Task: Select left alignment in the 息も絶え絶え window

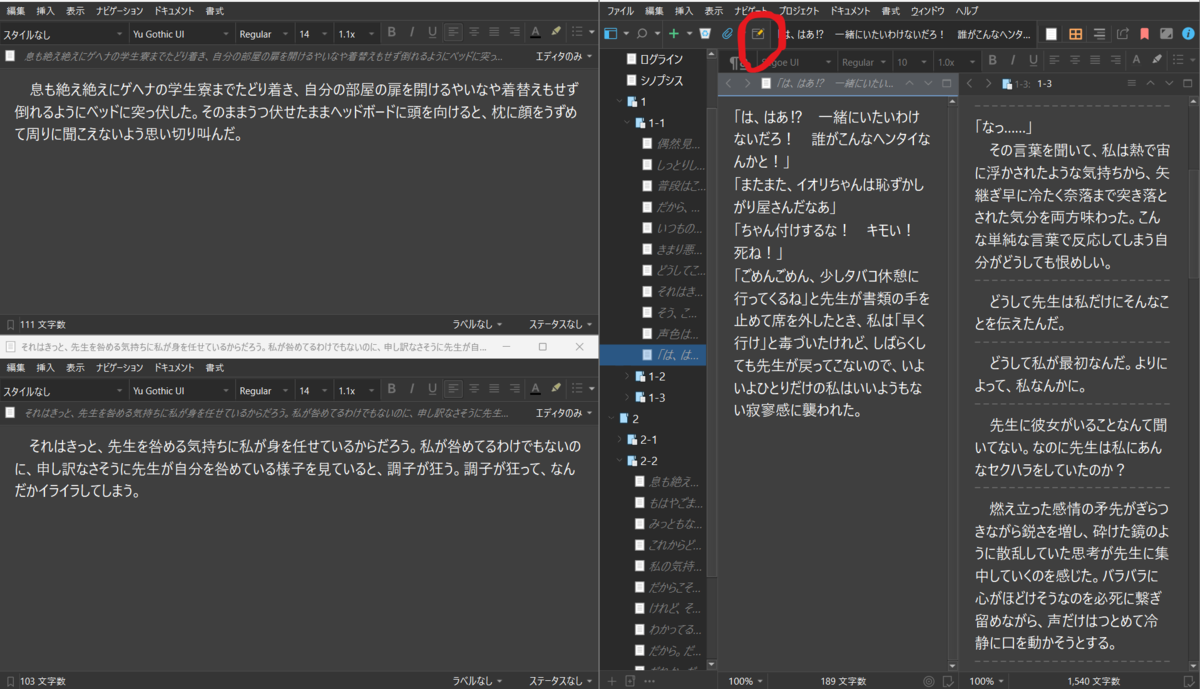Action: [455, 34]
